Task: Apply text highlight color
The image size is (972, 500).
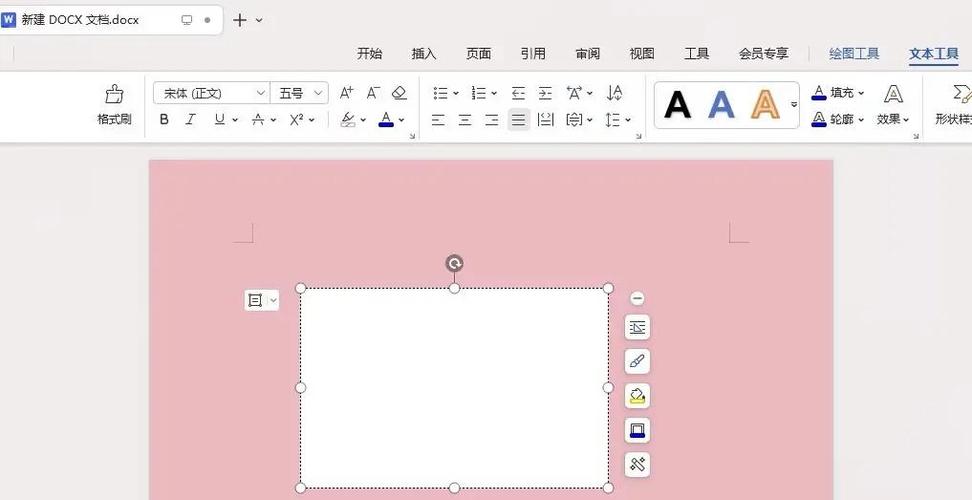Action: coord(348,120)
